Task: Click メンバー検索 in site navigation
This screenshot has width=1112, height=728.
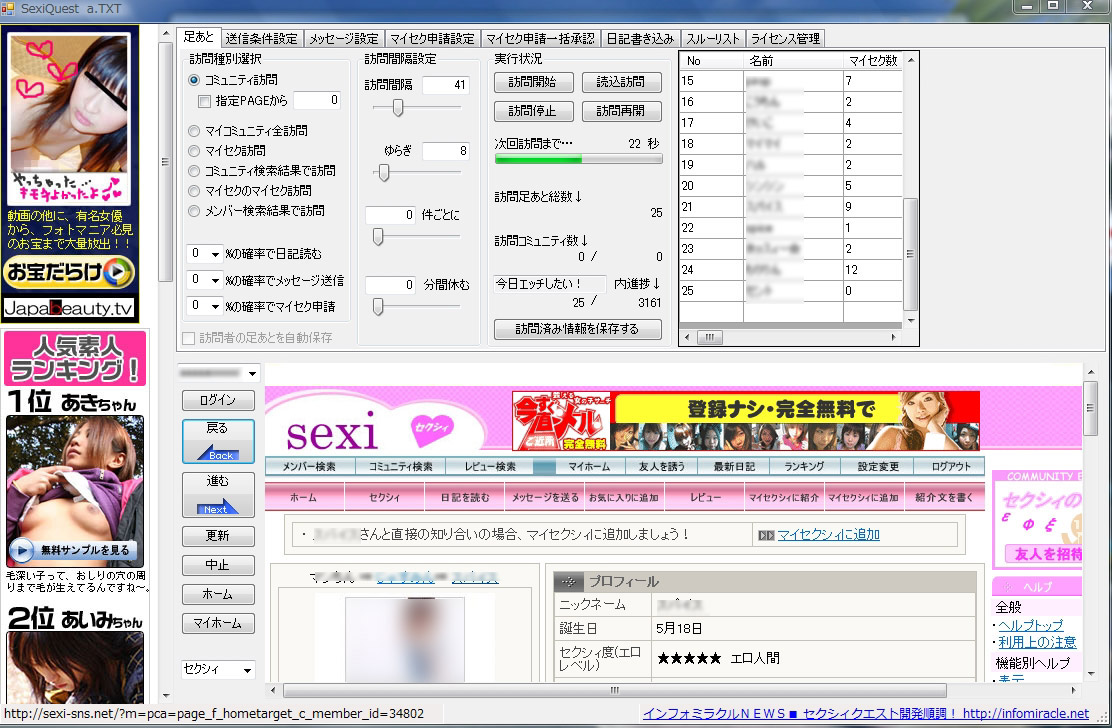Action: [x=309, y=466]
